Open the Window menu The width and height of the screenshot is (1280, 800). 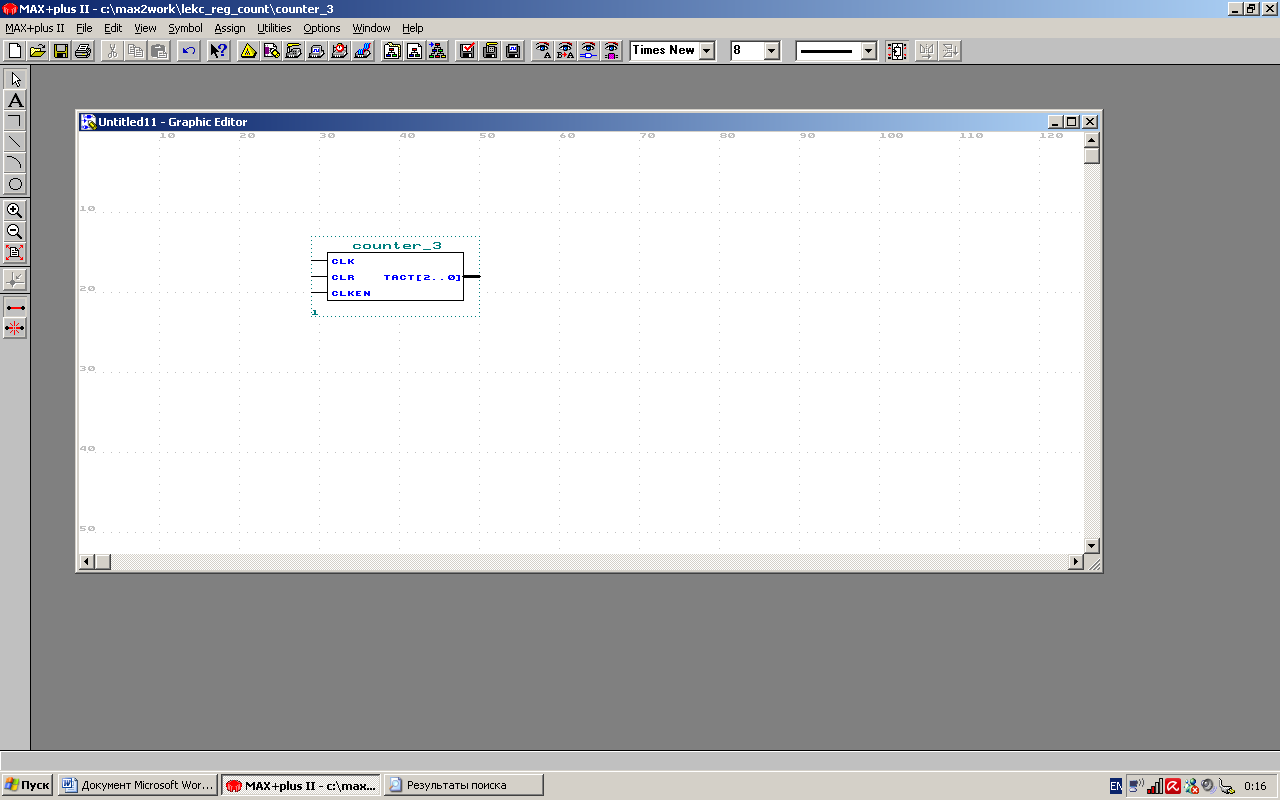(x=371, y=28)
